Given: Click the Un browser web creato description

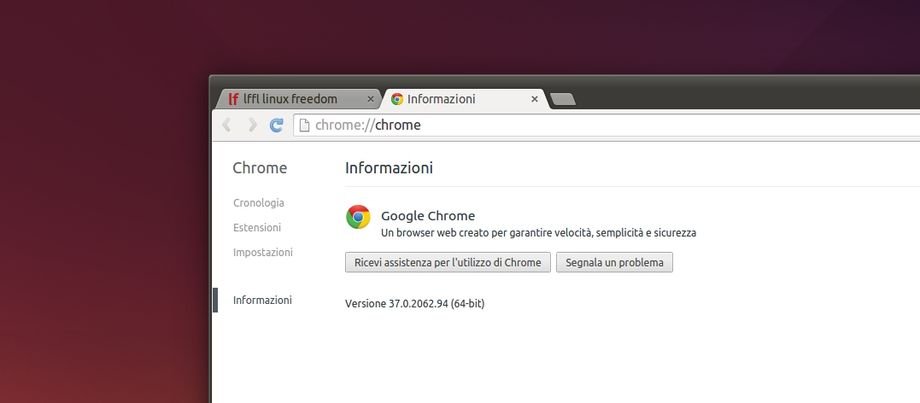Looking at the screenshot, I should pos(539,233).
